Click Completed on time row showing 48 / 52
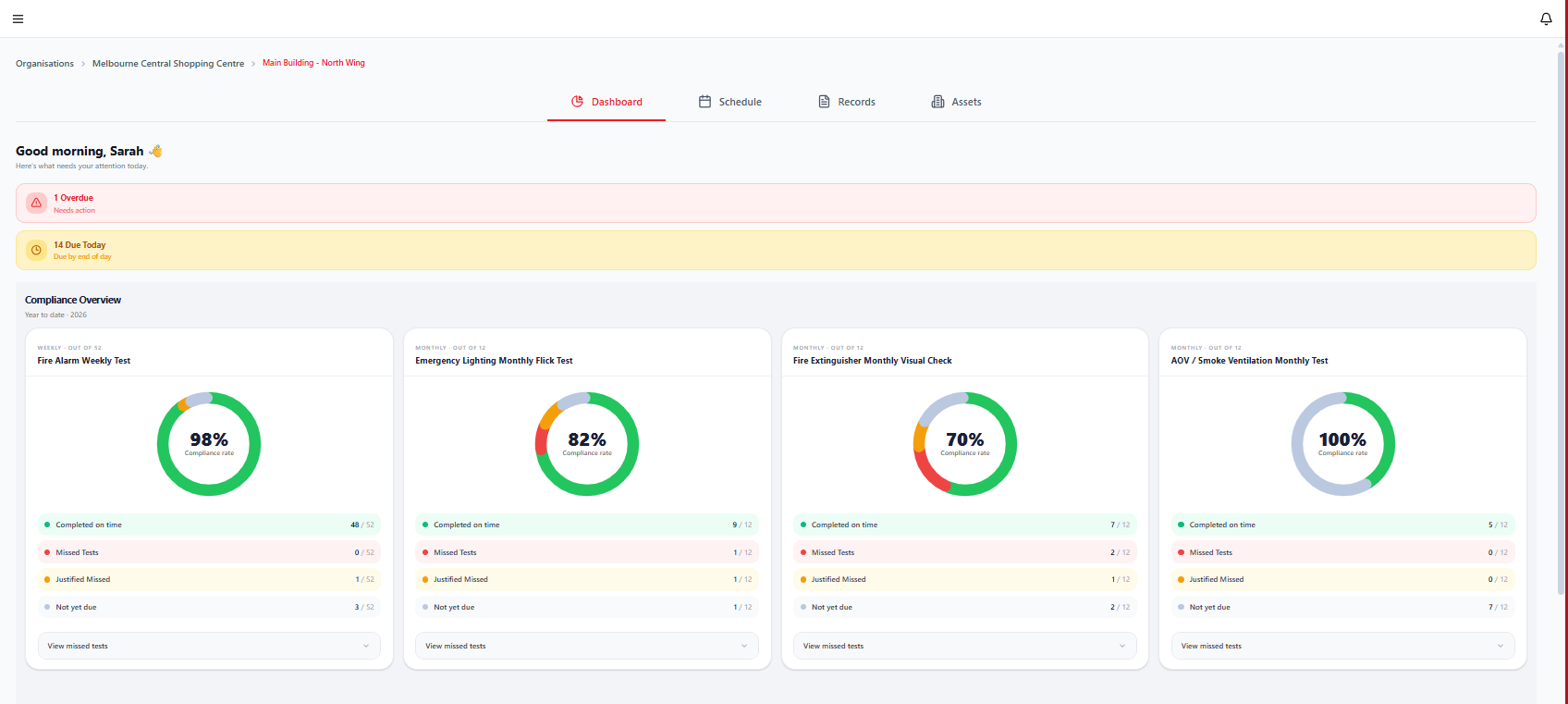The height and width of the screenshot is (704, 1568). pos(209,525)
